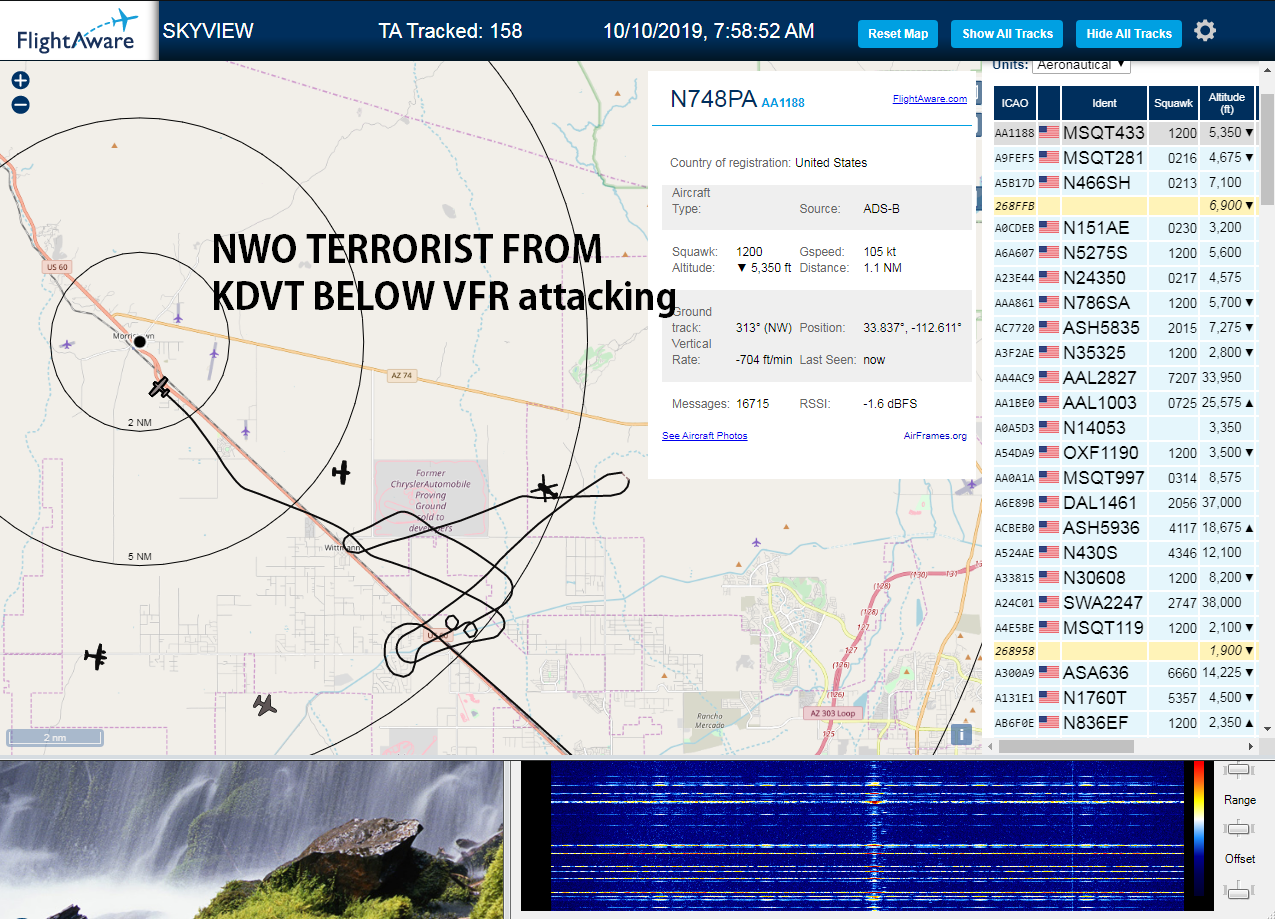Select black aircraft icon at looped track end
This screenshot has width=1275, height=919.
[x=546, y=489]
